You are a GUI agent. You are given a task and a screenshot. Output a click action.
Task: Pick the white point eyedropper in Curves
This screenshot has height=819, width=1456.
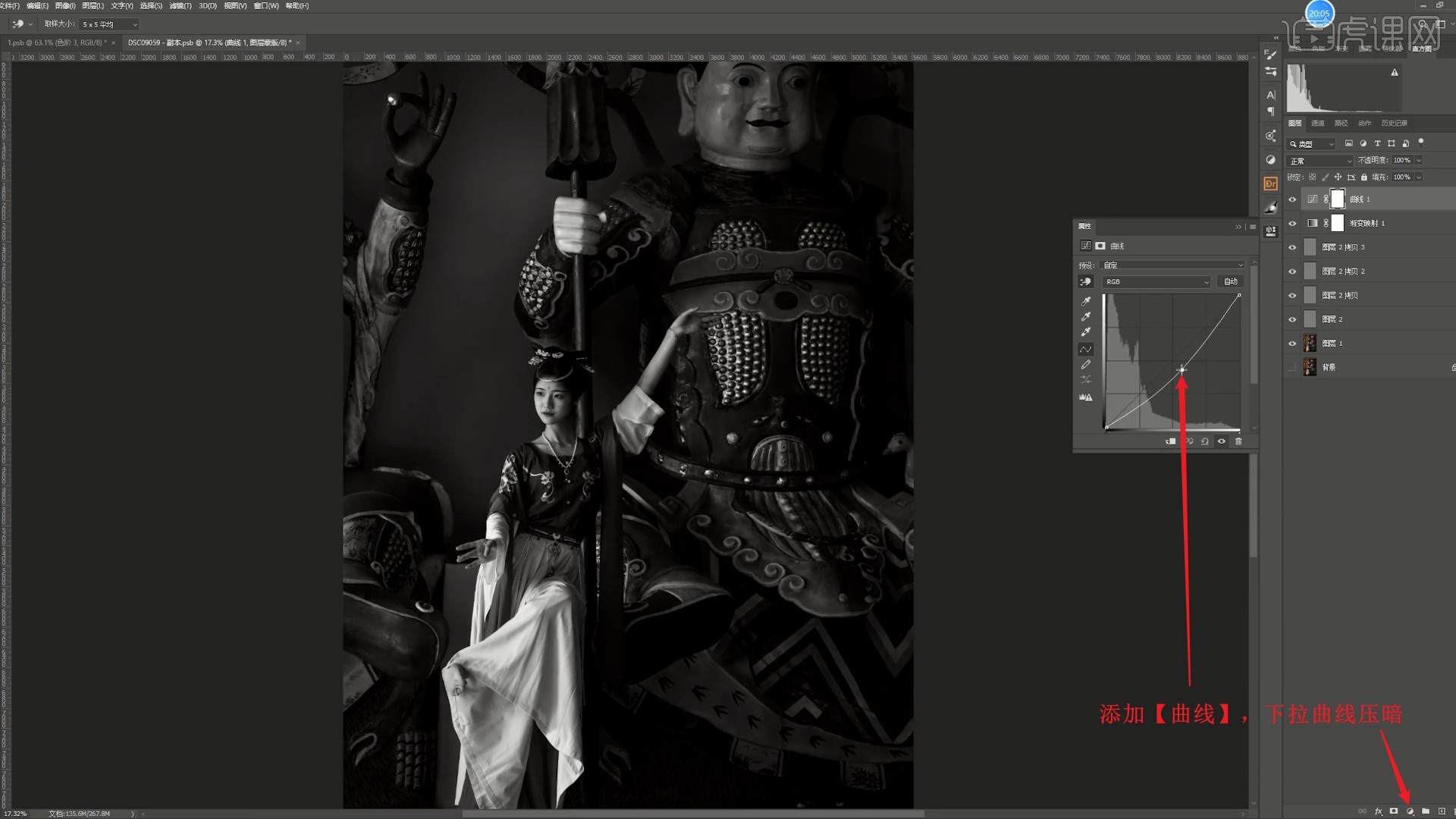click(x=1086, y=332)
